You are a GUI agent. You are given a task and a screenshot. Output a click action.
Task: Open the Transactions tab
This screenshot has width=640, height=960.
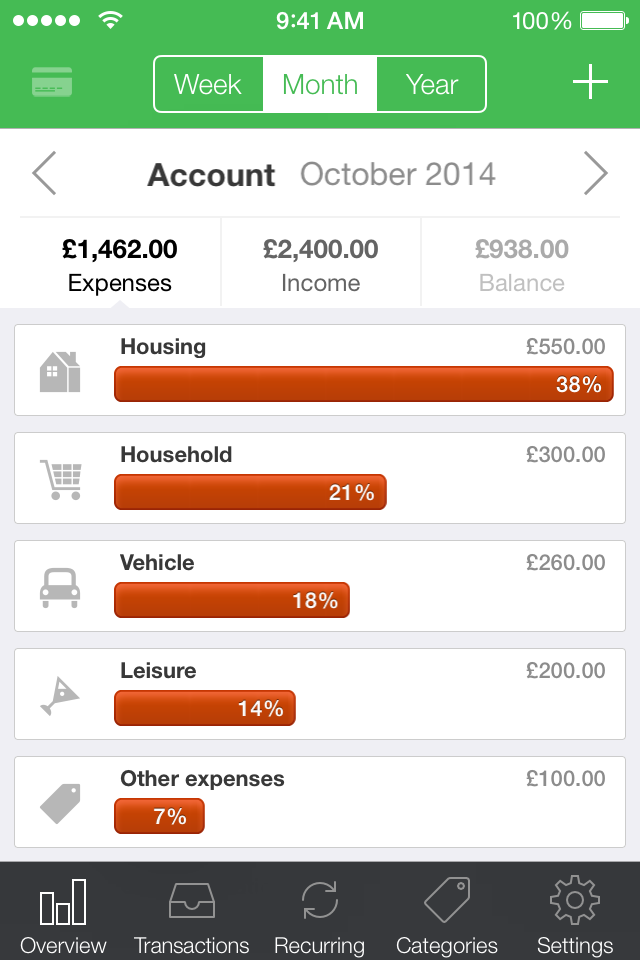click(x=192, y=916)
